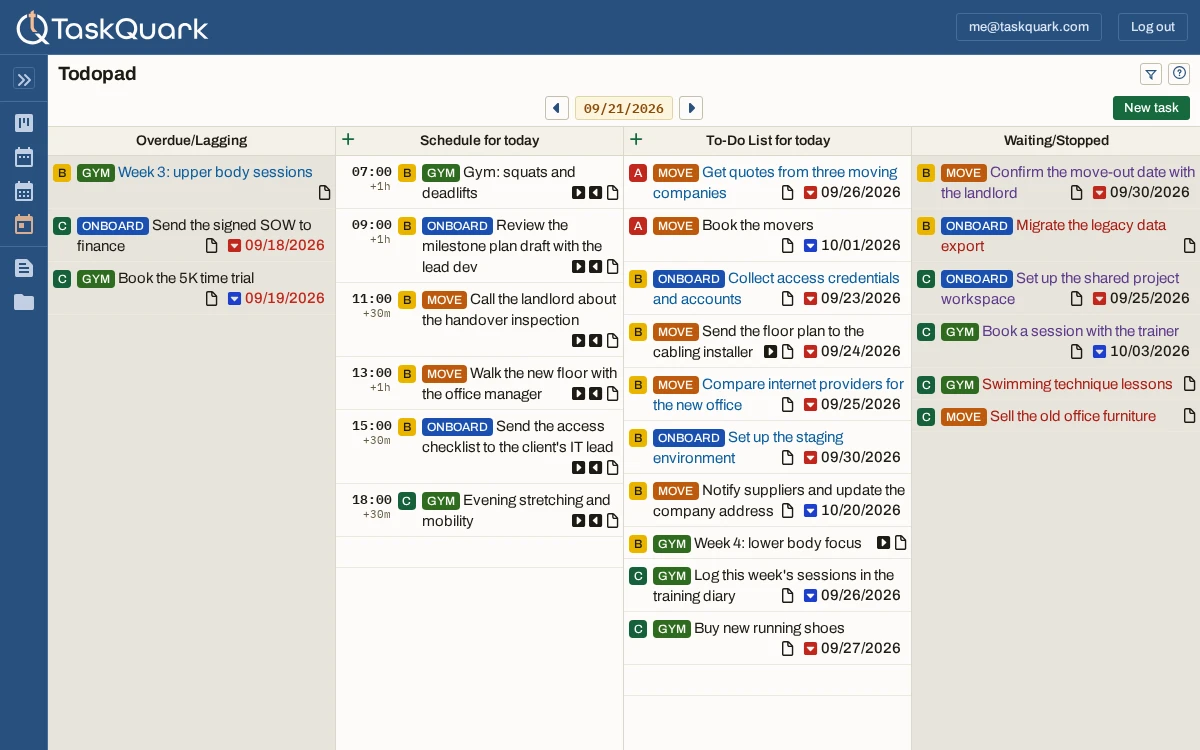The height and width of the screenshot is (750, 1200).
Task: Click the 'Waiting/Stopped' column header
Action: [x=1056, y=141]
